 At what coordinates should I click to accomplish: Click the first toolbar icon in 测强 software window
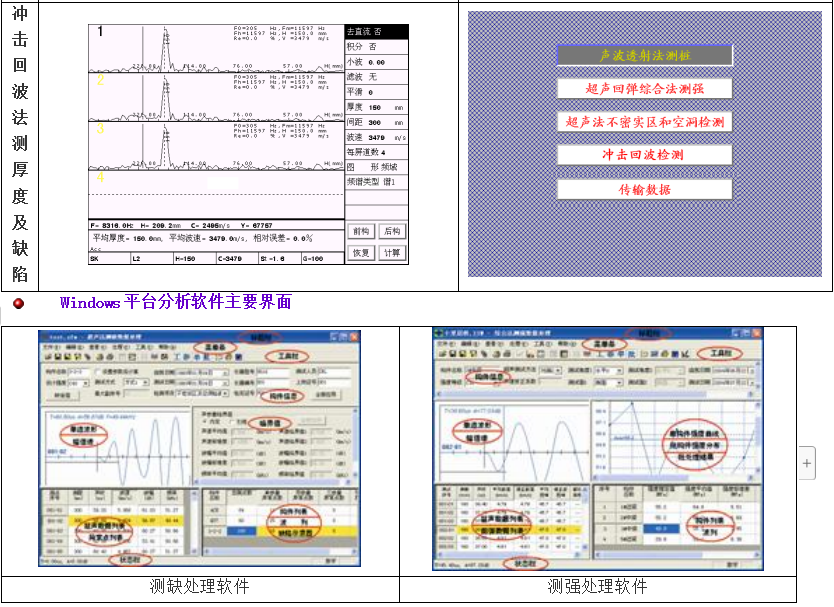pyautogui.click(x=441, y=354)
